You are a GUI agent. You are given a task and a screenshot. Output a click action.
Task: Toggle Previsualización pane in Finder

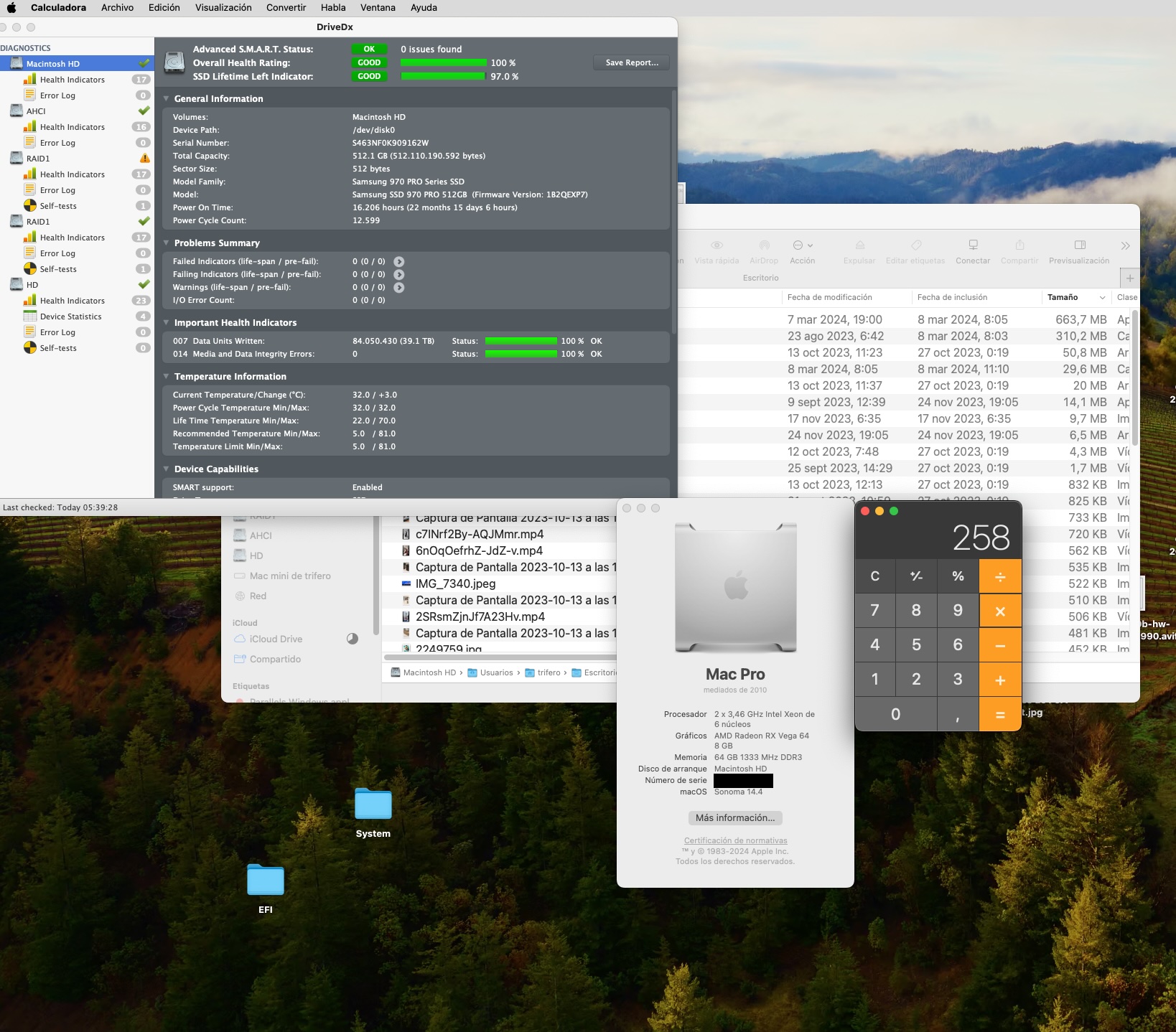tap(1079, 245)
